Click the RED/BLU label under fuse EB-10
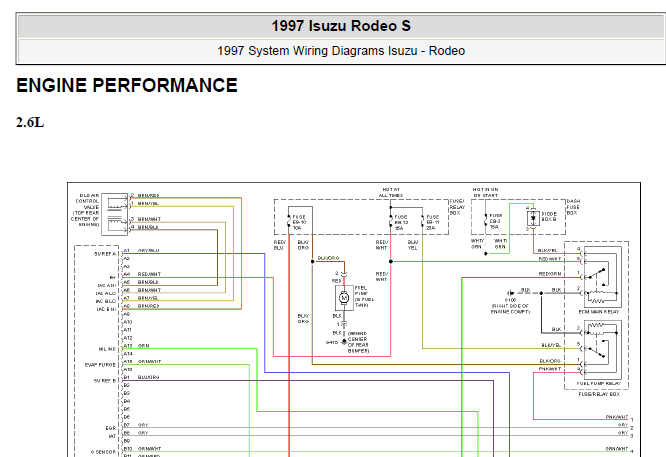 point(280,245)
